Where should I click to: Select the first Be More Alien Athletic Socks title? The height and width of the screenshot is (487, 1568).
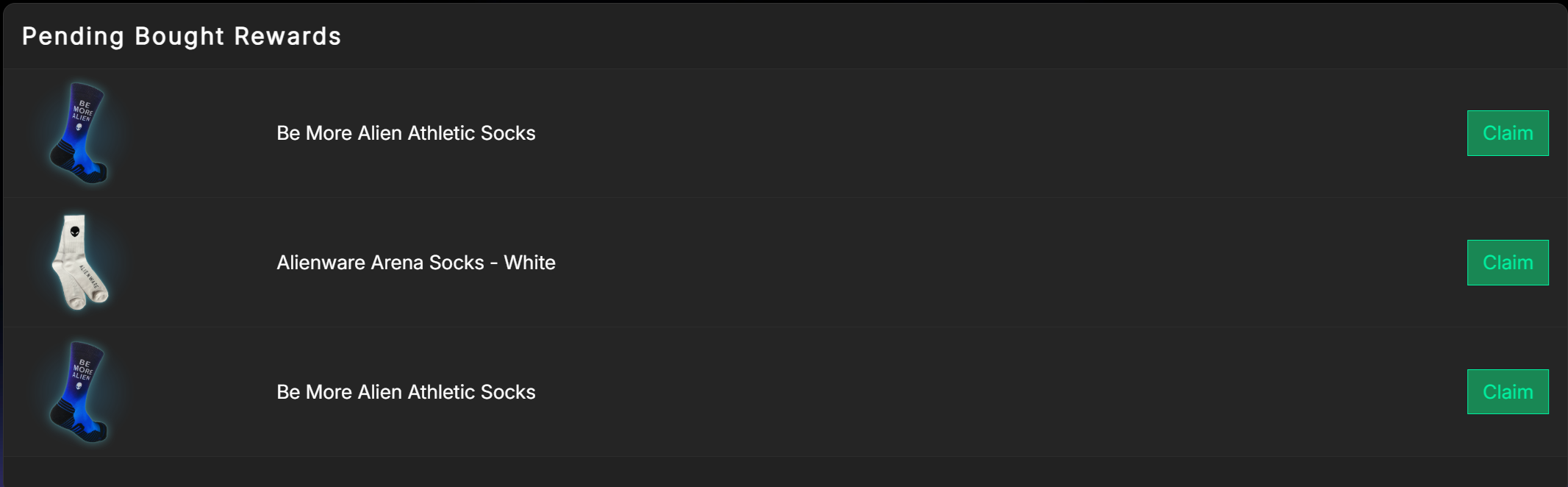[406, 133]
